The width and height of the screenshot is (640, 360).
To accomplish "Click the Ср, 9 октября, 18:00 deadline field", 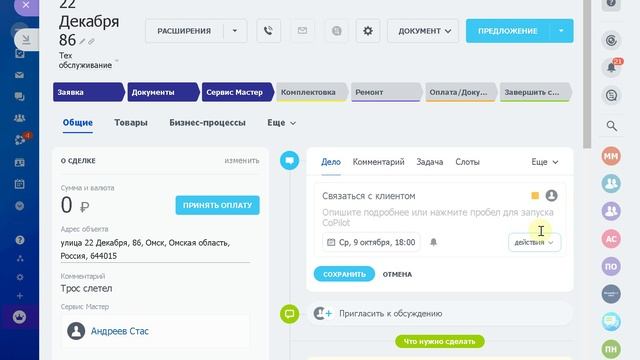I will click(371, 242).
